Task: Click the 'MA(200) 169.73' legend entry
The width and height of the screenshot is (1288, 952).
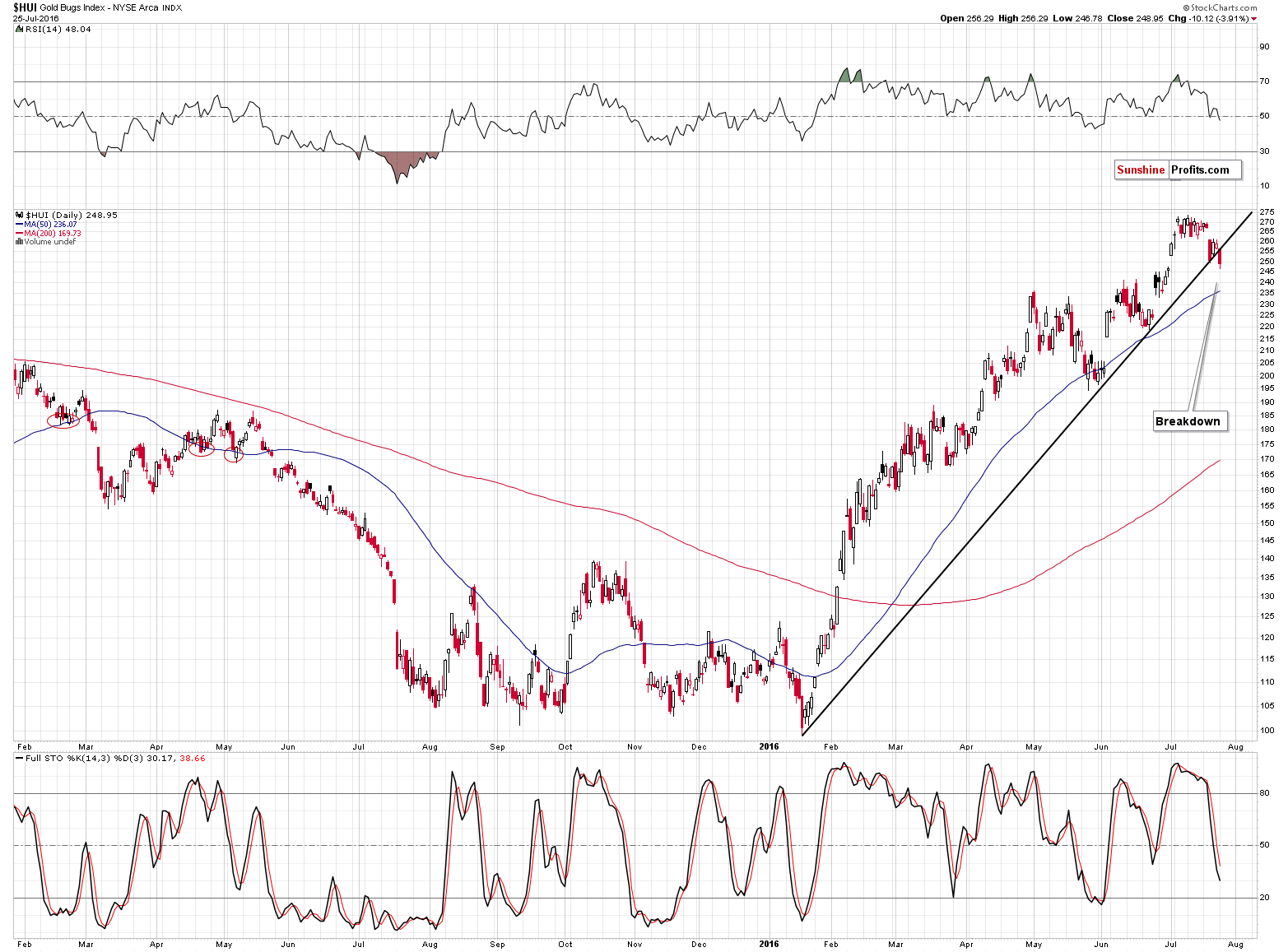Action: coord(53,234)
